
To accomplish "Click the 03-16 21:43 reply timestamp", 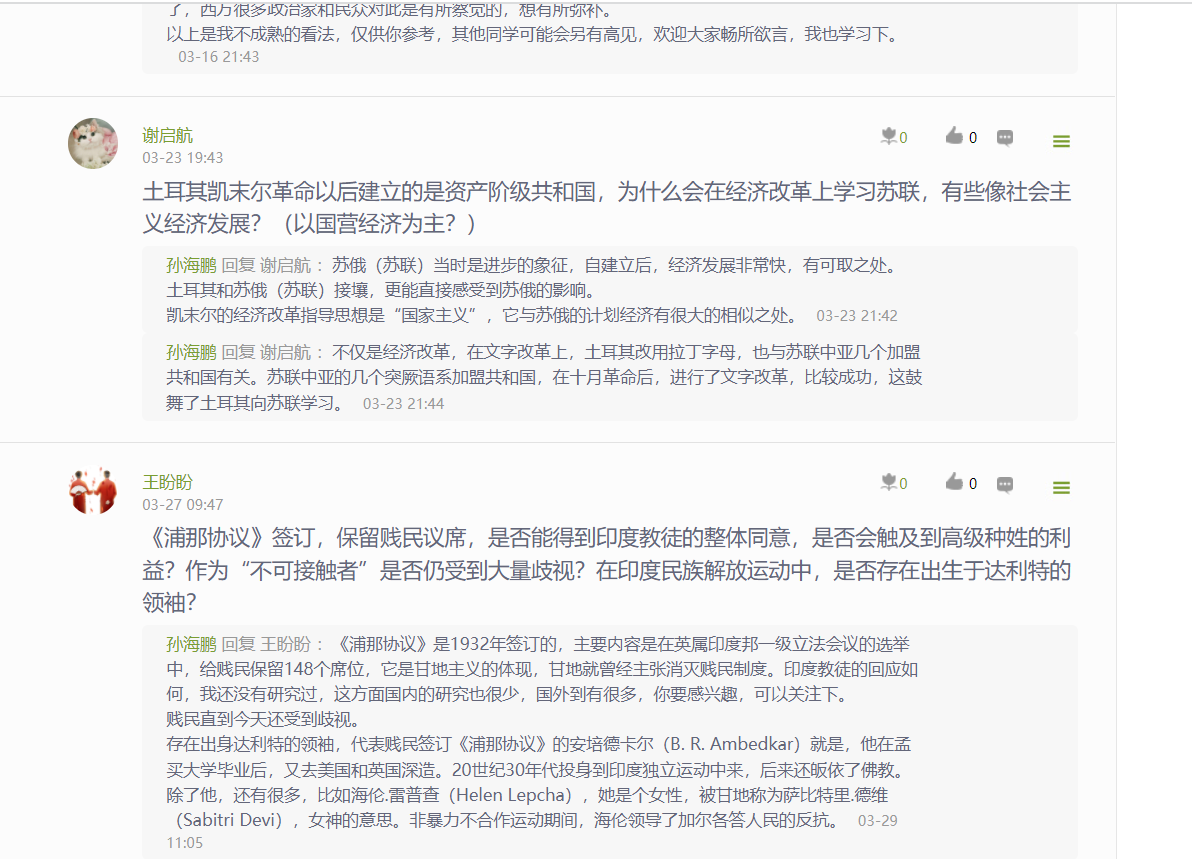I will (x=218, y=57).
